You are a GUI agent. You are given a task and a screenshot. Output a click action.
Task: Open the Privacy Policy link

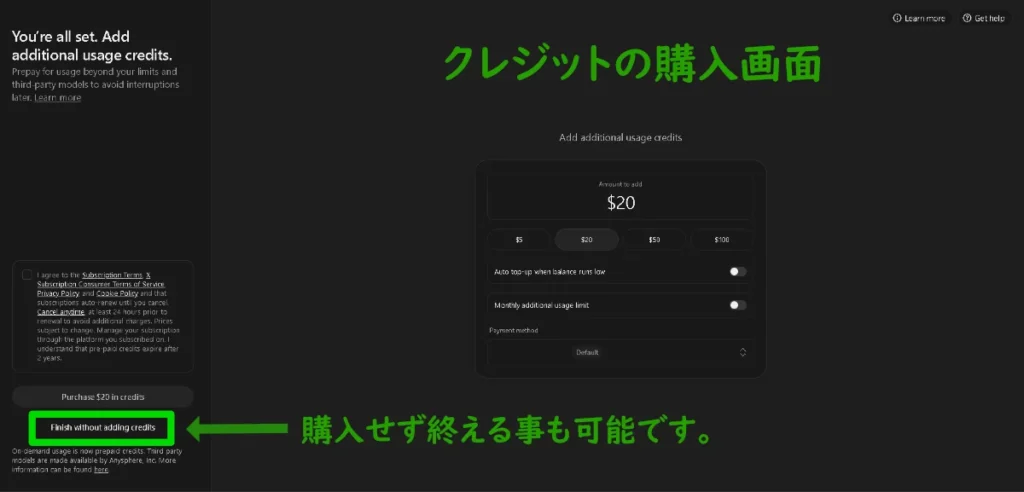pos(58,294)
